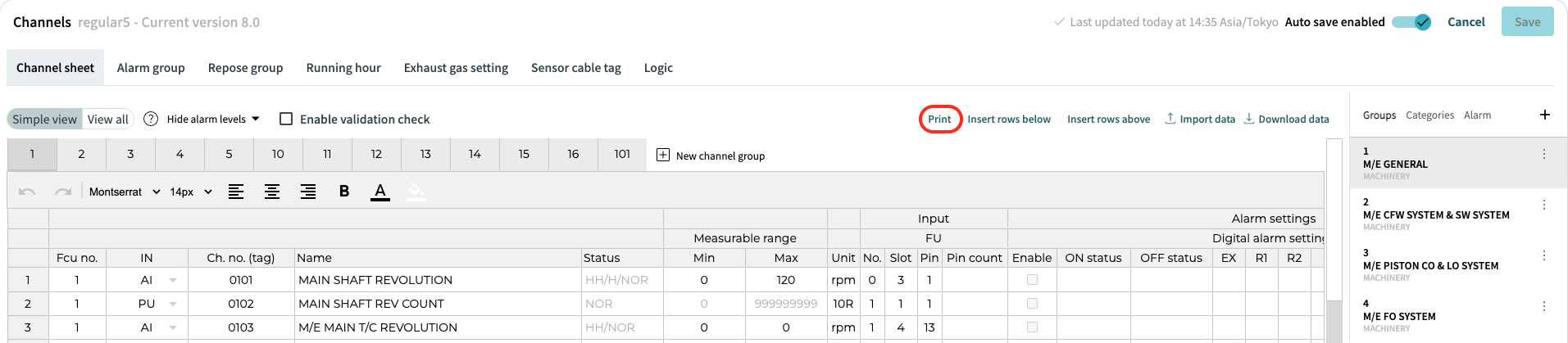Image resolution: width=1568 pixels, height=343 pixels.
Task: Open the Running hour tab
Action: (x=343, y=68)
